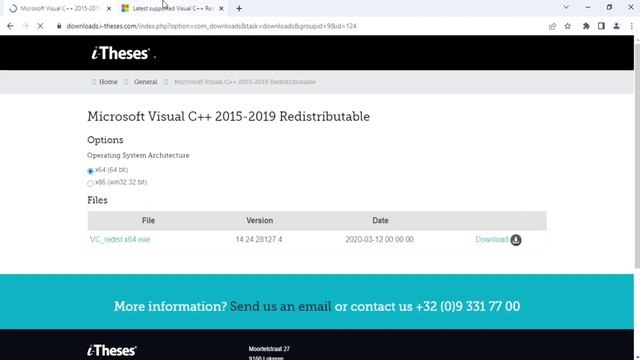
Task: Click the File column header
Action: pyautogui.click(x=148, y=221)
